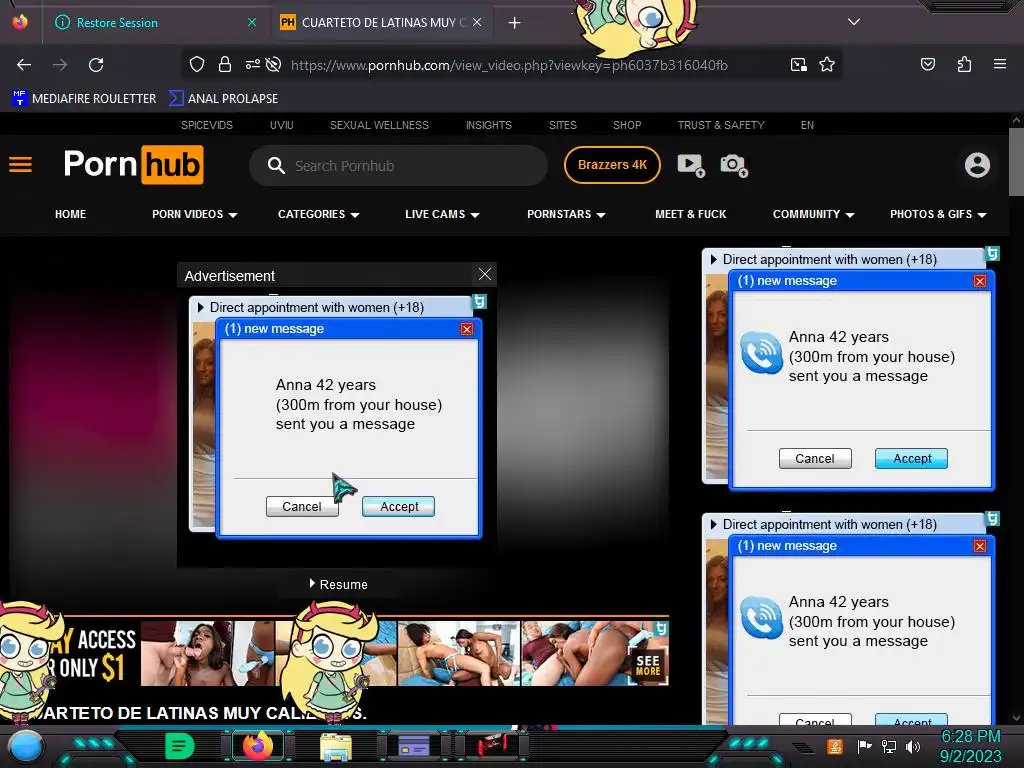This screenshot has height=768, width=1024.
Task: Expand the PORNSTARS navigation dropdown
Action: [x=566, y=214]
